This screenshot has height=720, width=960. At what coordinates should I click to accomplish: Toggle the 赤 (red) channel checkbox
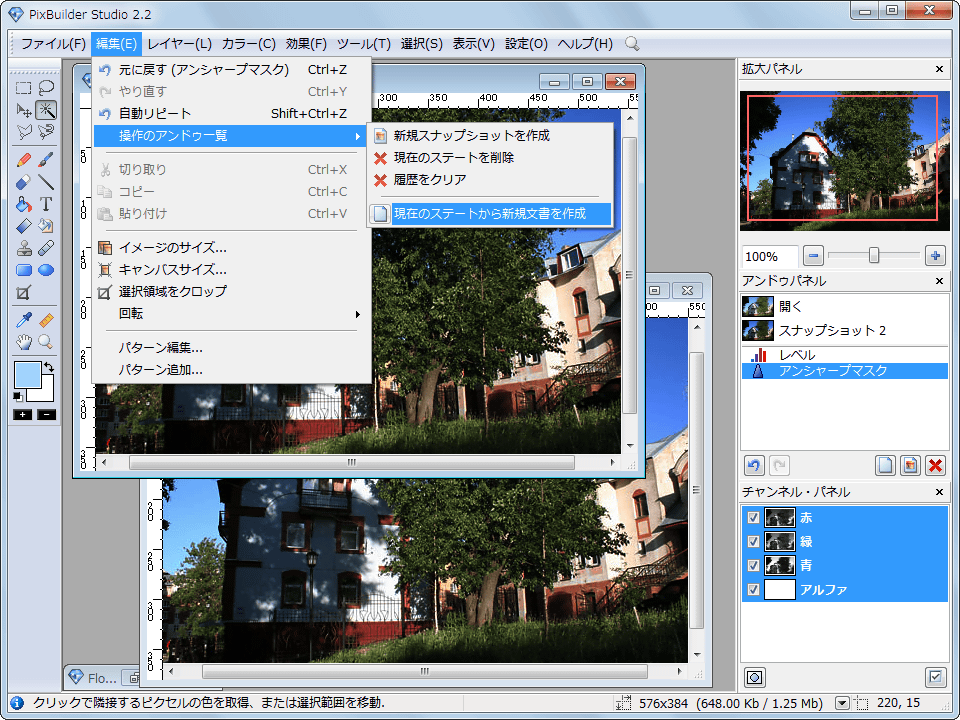pyautogui.click(x=754, y=518)
